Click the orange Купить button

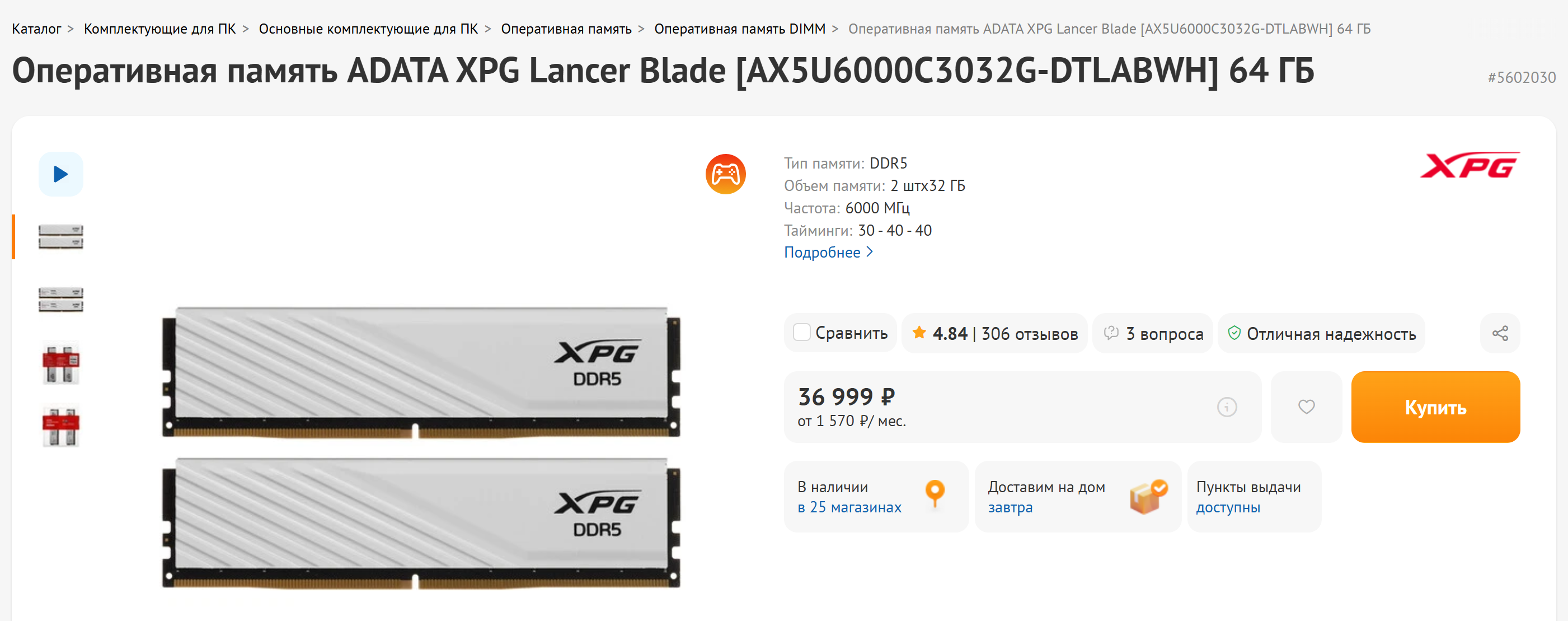coord(1435,407)
